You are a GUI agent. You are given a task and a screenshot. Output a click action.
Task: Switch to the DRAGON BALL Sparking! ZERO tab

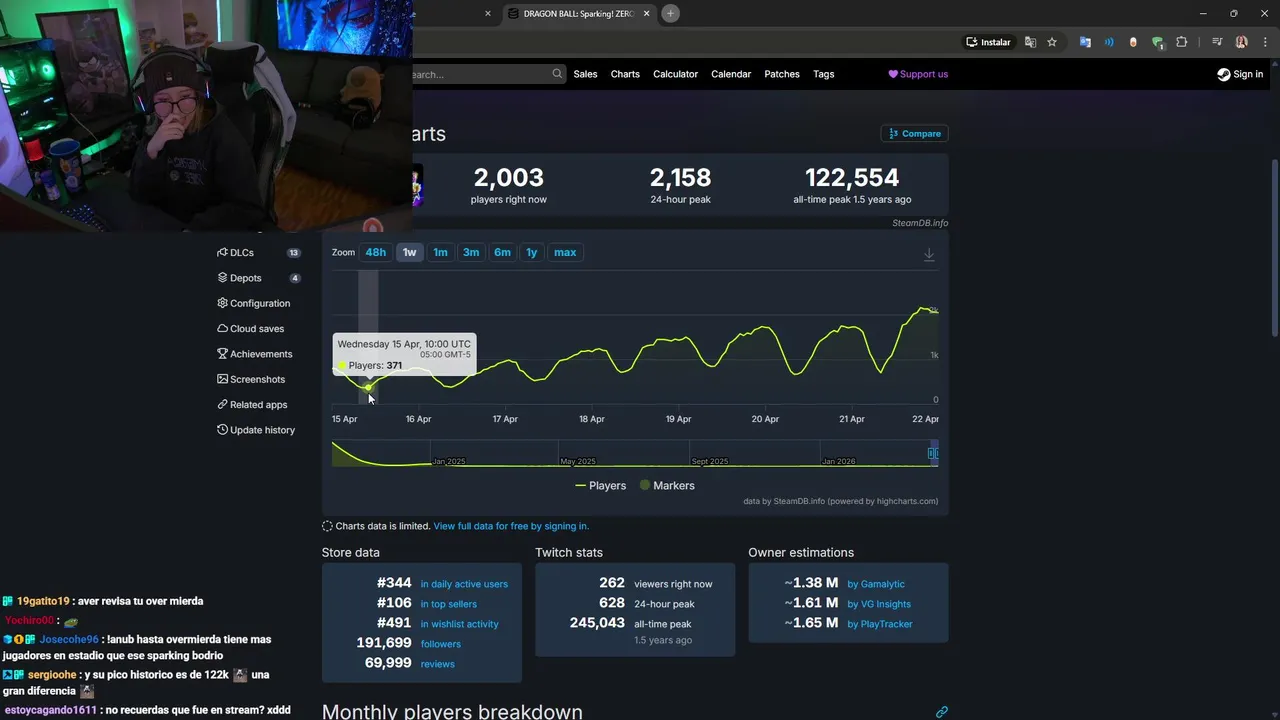579,13
